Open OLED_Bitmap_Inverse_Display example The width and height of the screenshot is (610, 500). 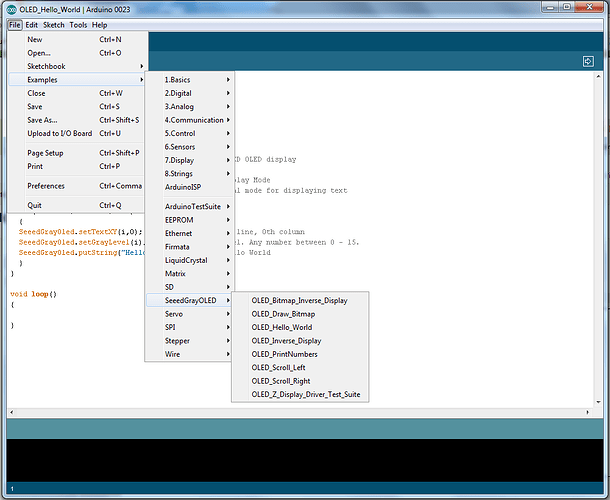tap(300, 300)
